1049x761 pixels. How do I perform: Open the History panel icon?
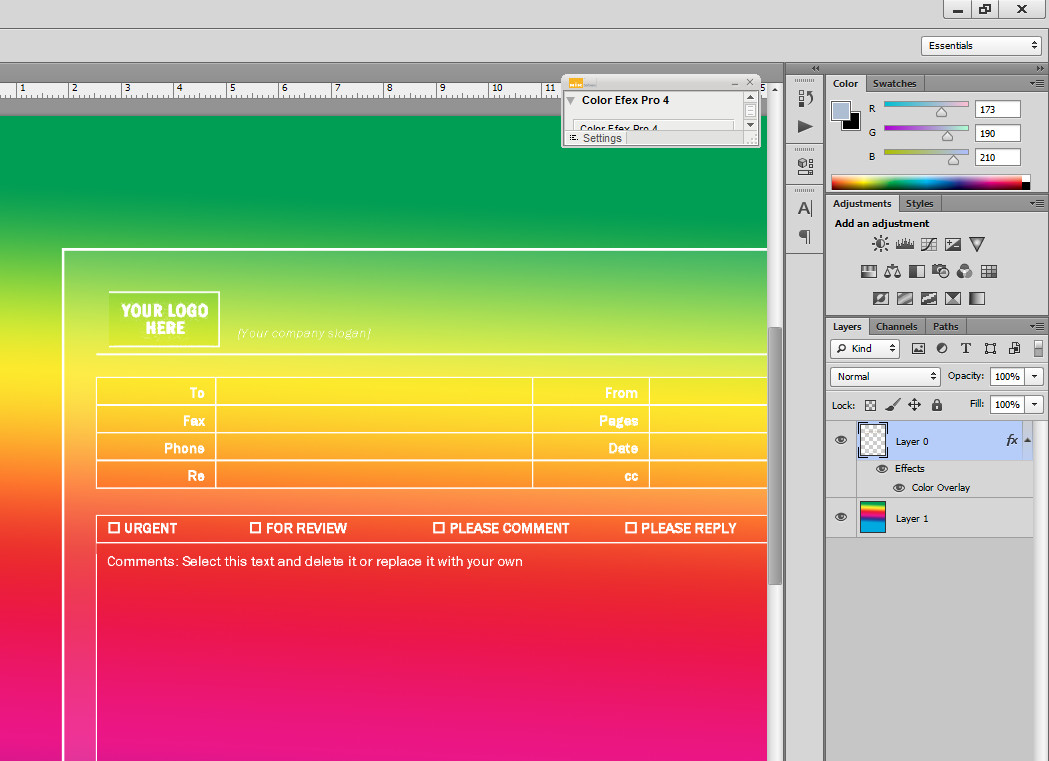805,98
